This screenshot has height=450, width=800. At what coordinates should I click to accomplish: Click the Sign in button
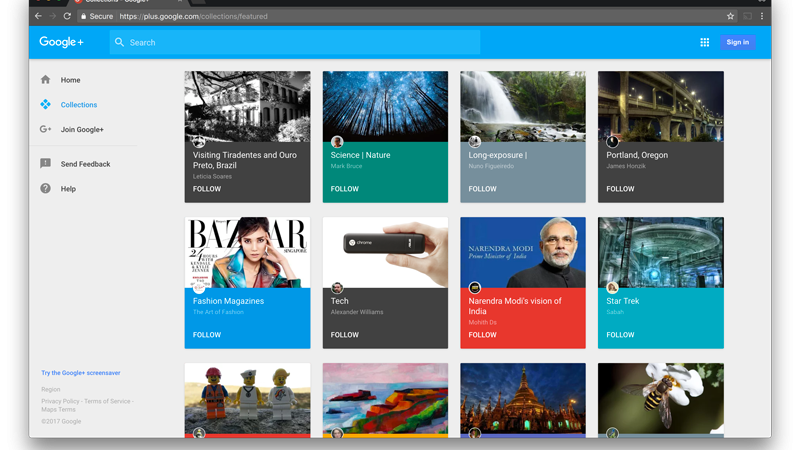[738, 42]
